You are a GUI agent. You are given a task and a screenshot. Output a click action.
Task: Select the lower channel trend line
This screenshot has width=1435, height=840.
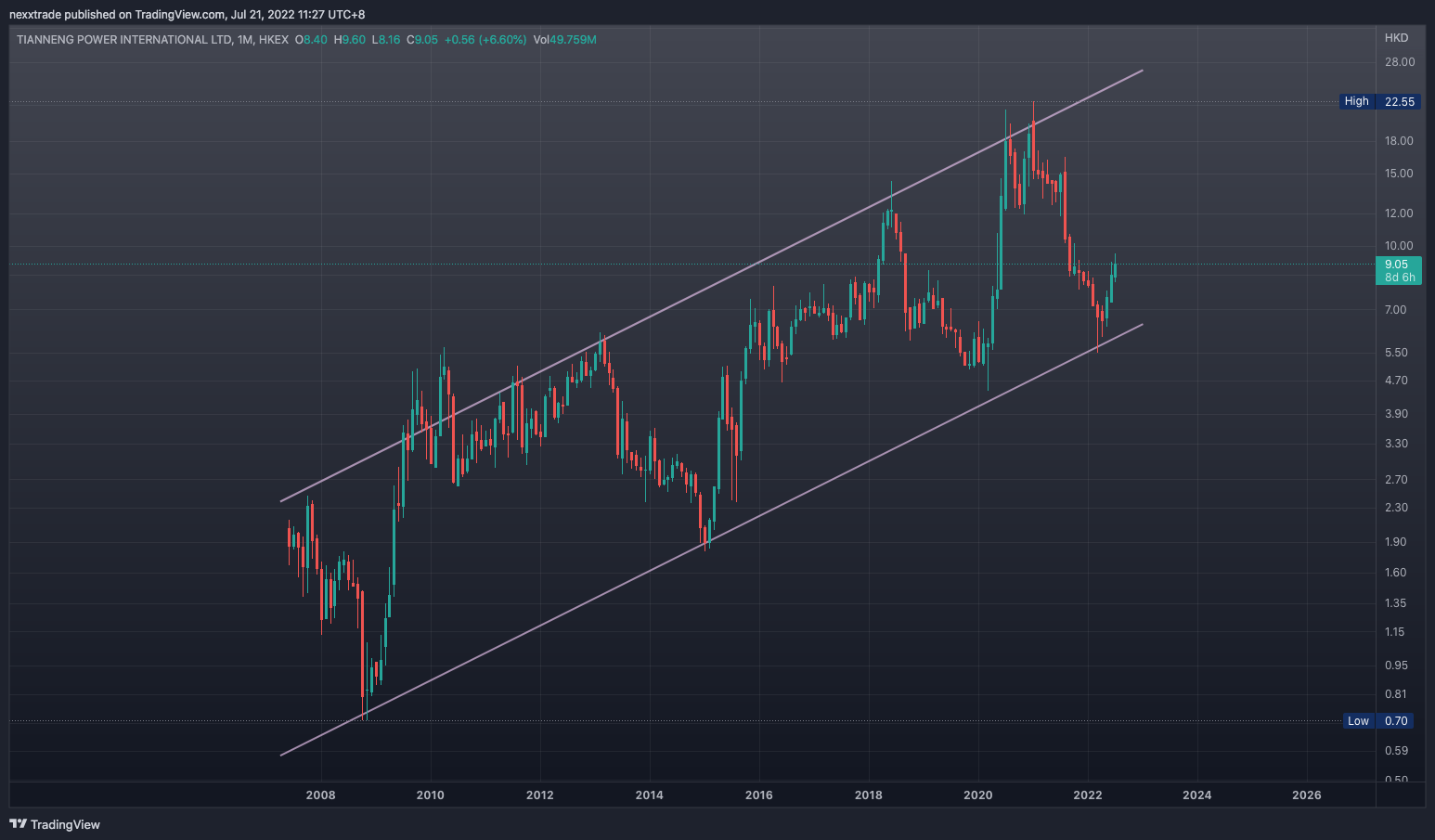click(x=711, y=539)
